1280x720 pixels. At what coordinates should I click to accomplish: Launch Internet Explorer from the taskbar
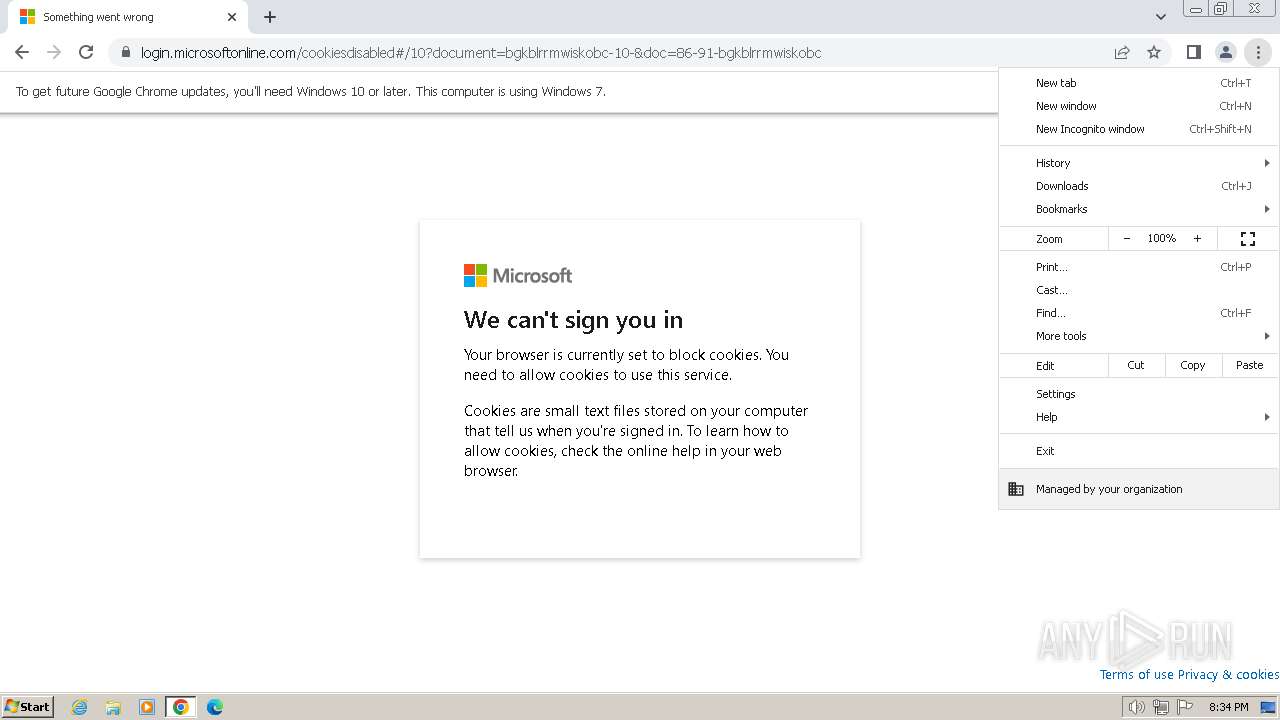80,707
